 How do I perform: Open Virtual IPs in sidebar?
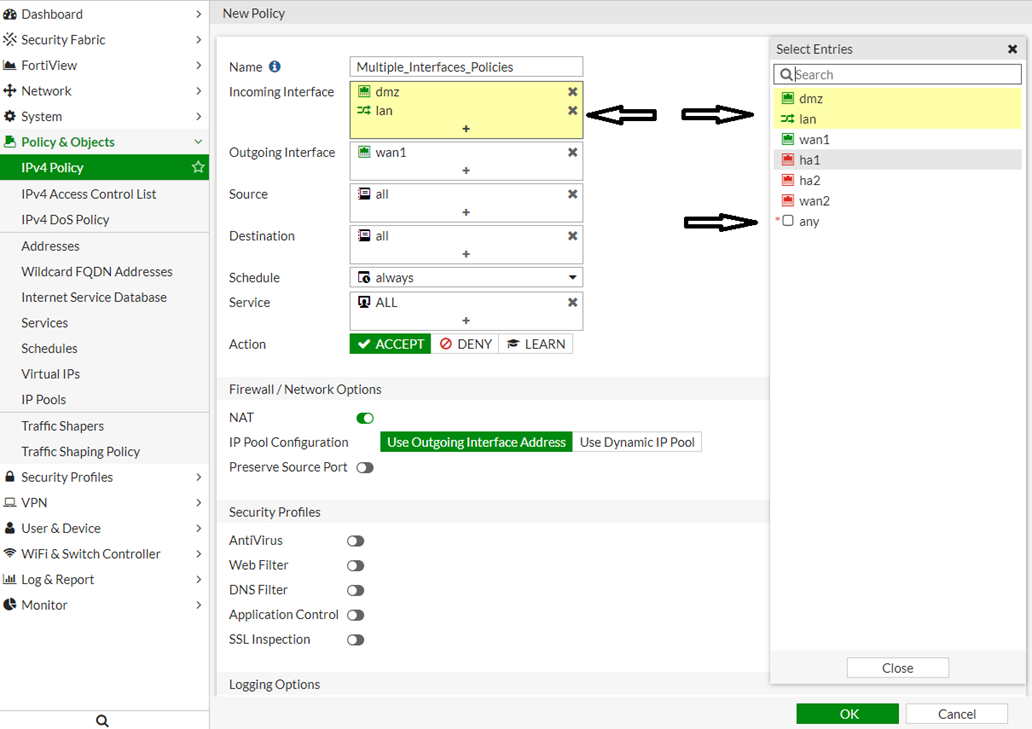(50, 374)
